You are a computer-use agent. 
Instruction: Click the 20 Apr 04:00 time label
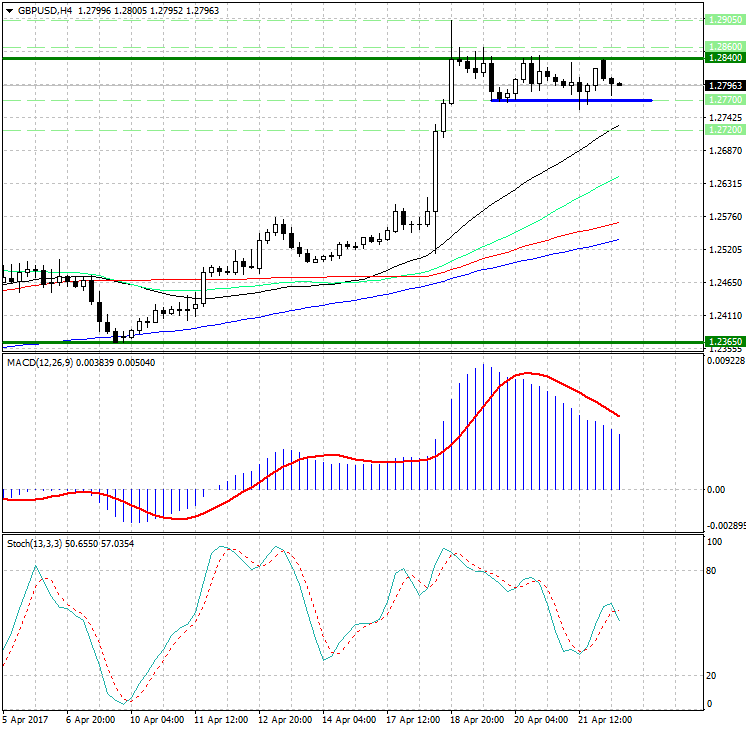pyautogui.click(x=541, y=720)
